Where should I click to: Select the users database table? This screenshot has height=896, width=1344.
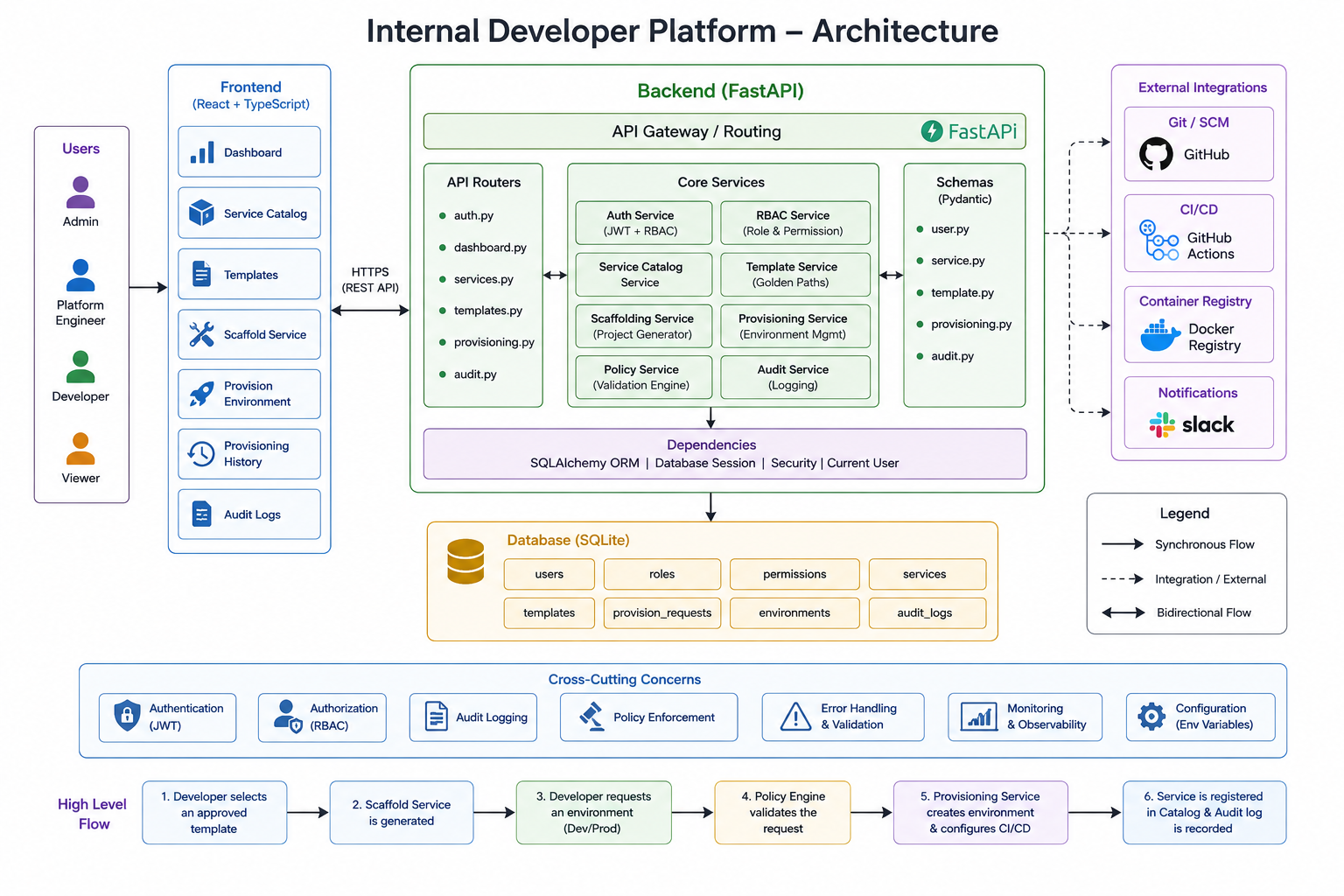point(549,574)
